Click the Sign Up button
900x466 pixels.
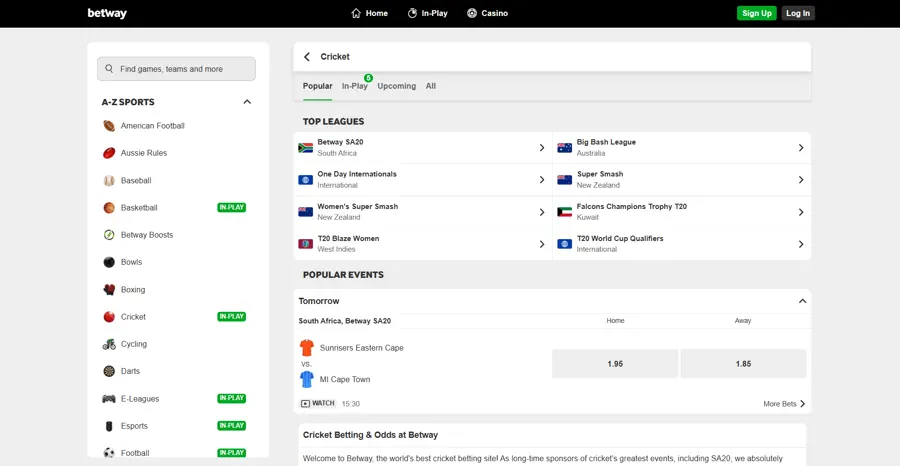click(x=757, y=13)
